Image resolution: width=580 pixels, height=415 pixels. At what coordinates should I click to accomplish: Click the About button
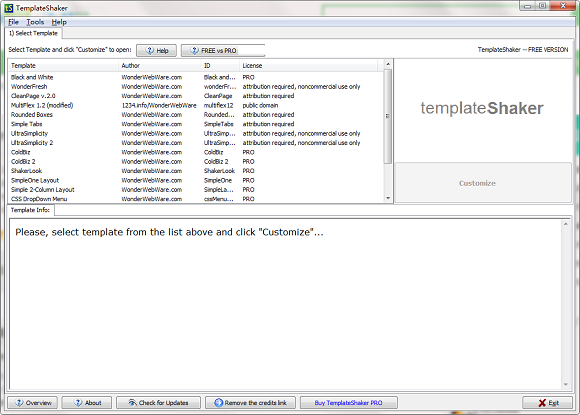(87, 403)
